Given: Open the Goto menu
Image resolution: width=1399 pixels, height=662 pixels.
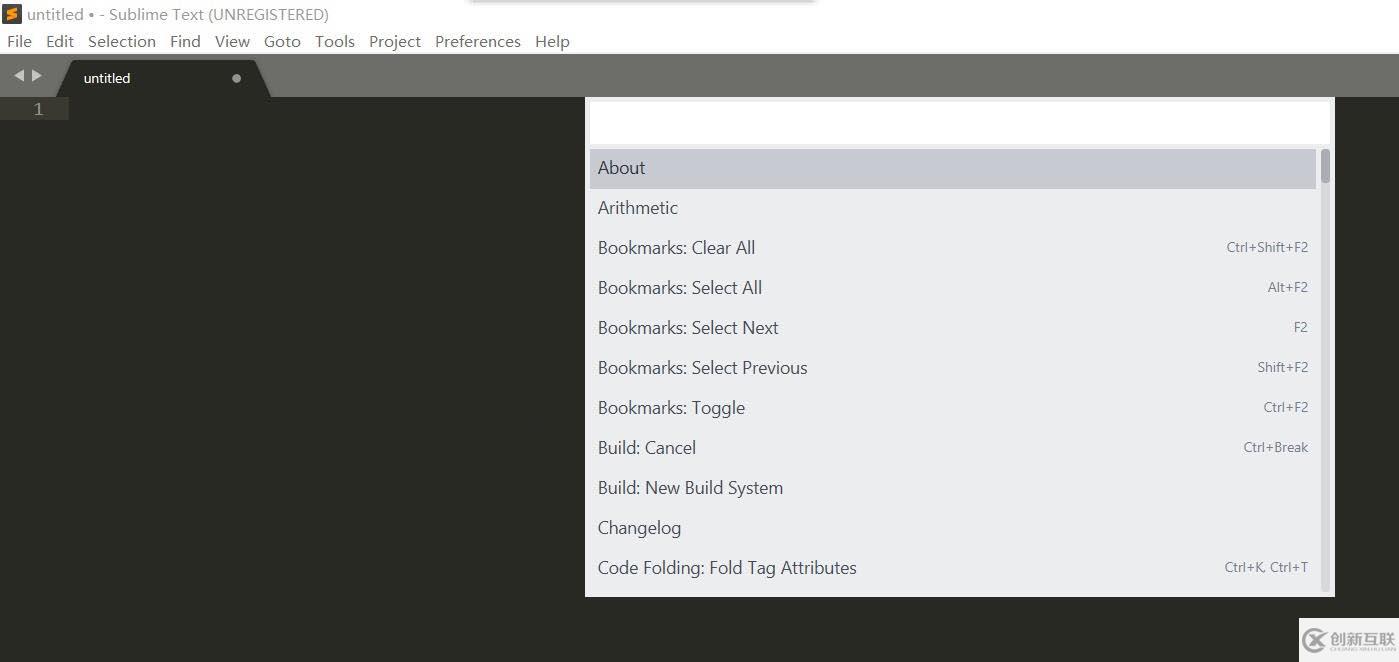Looking at the screenshot, I should [282, 41].
